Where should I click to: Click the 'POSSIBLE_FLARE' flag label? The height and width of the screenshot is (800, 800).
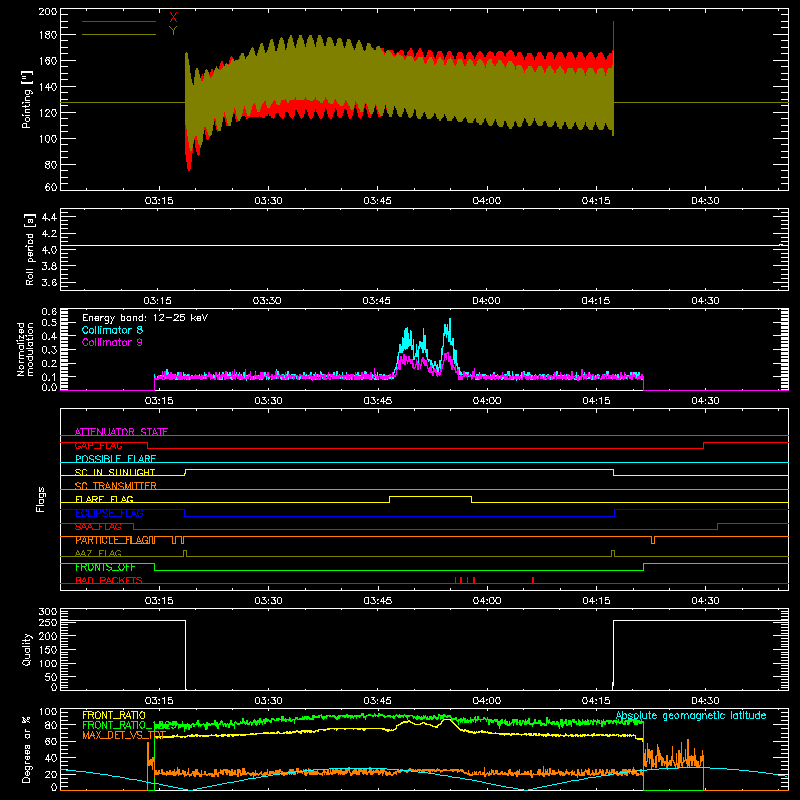pos(115,459)
